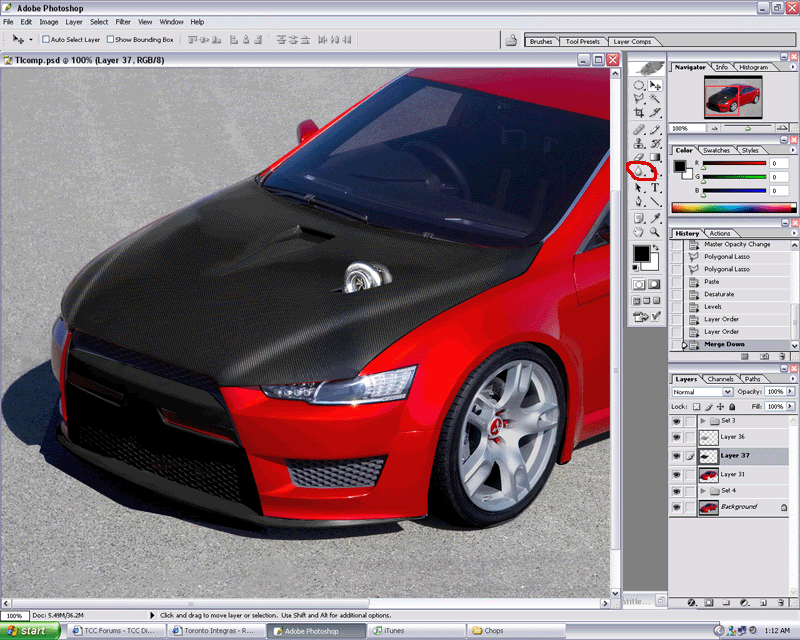Select the Eyedropper tool

pyautogui.click(x=655, y=217)
